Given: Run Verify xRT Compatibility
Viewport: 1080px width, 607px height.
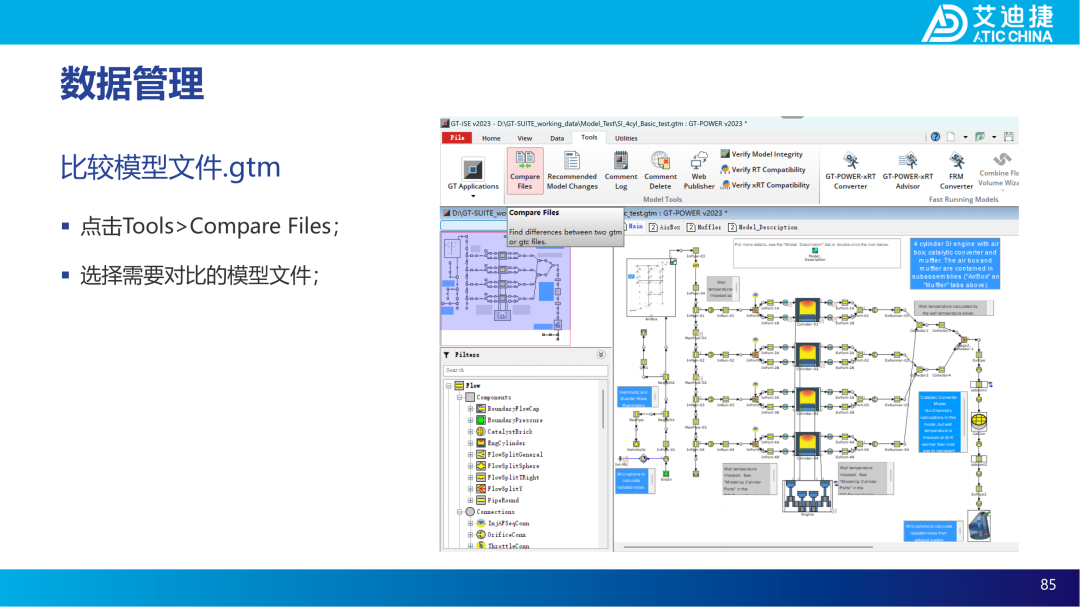Looking at the screenshot, I should [765, 185].
